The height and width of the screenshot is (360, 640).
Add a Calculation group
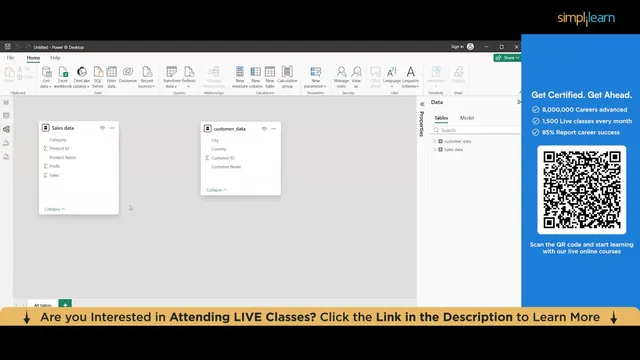[287, 77]
